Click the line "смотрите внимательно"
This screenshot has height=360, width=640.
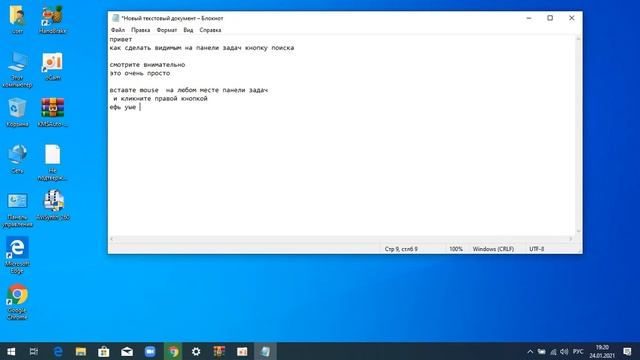147,64
